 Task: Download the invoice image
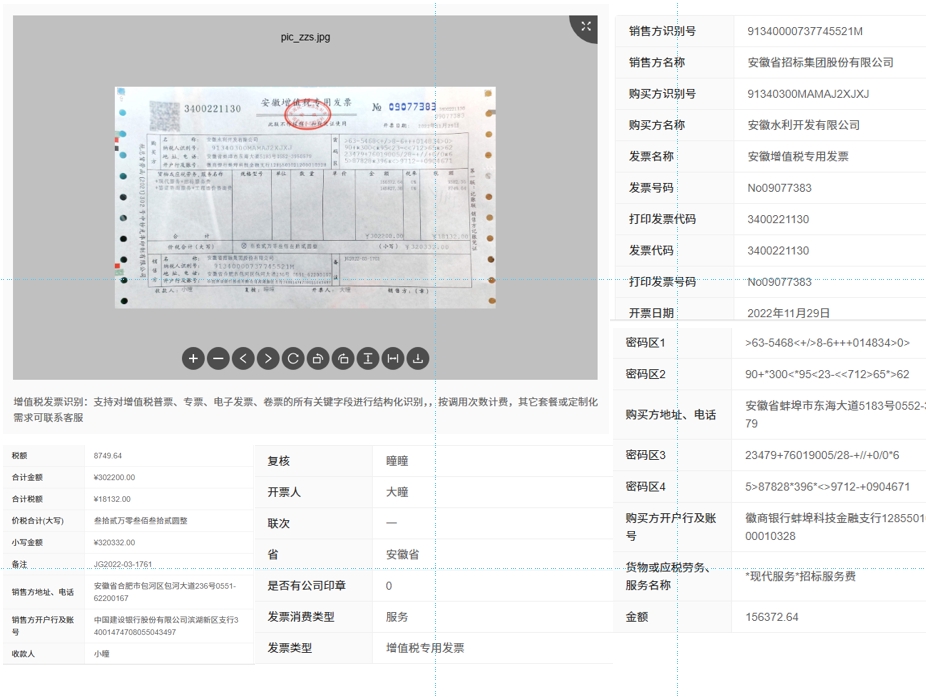click(418, 359)
